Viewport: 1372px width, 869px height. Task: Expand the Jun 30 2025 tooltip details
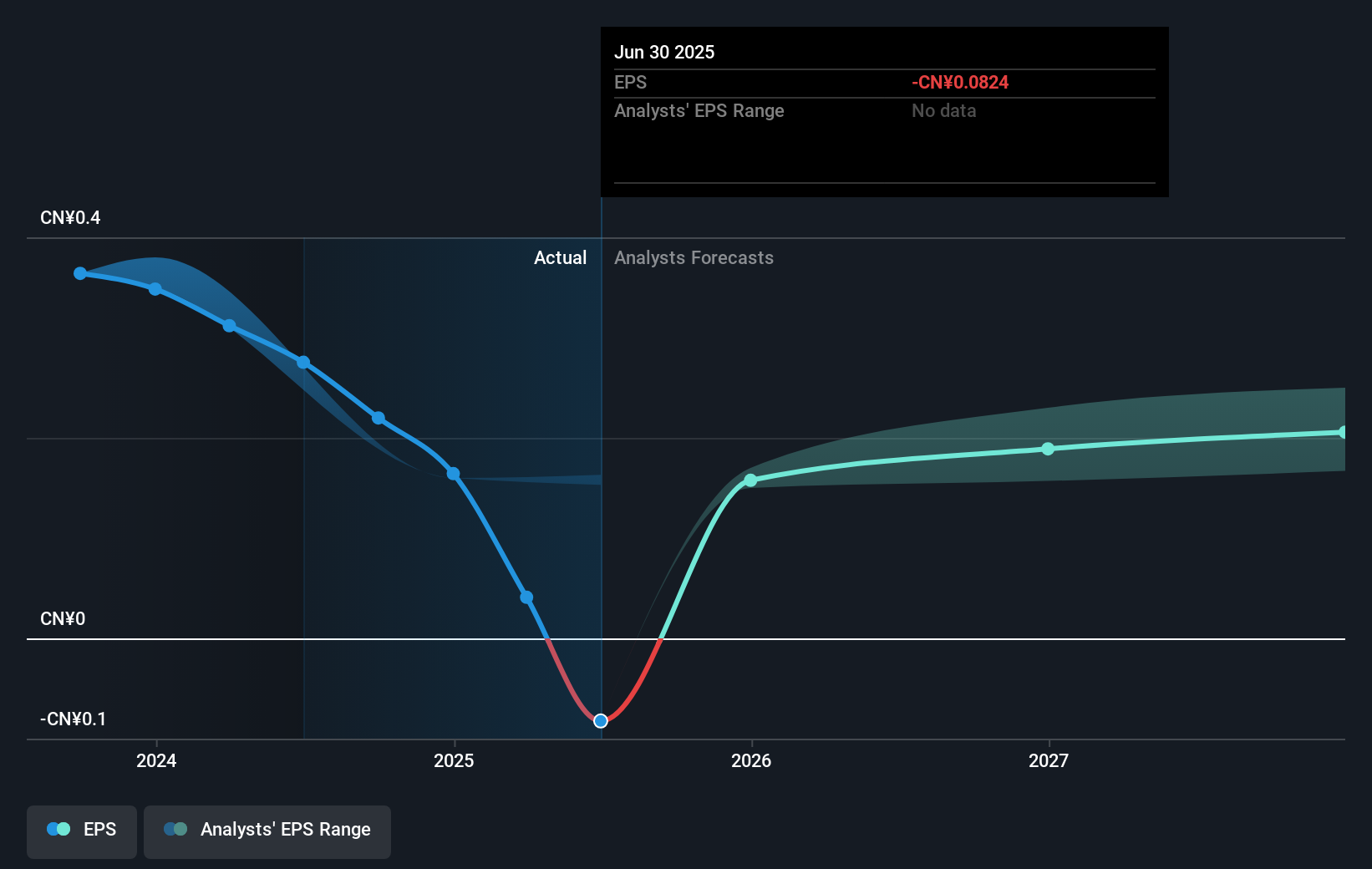pyautogui.click(x=664, y=52)
